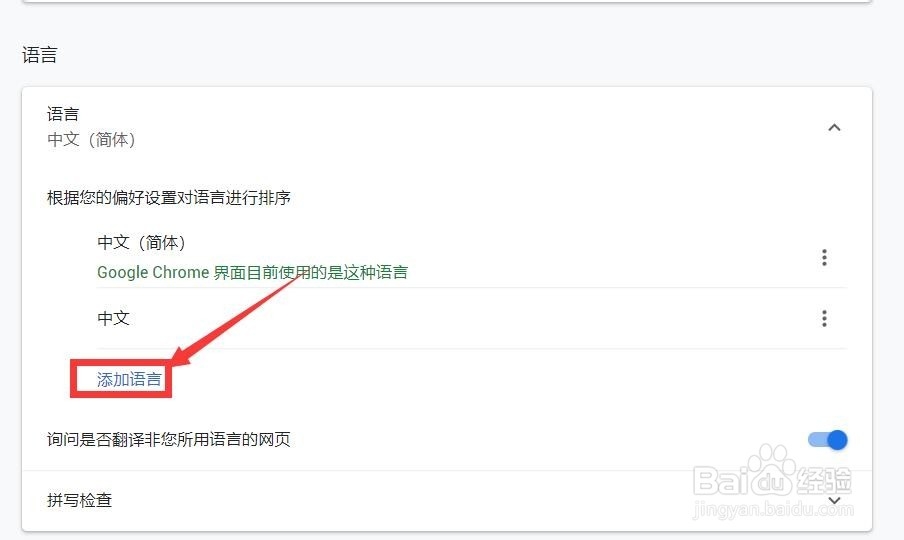Click the 语言 row title inside the card
Image resolution: width=904 pixels, height=540 pixels.
click(x=63, y=114)
